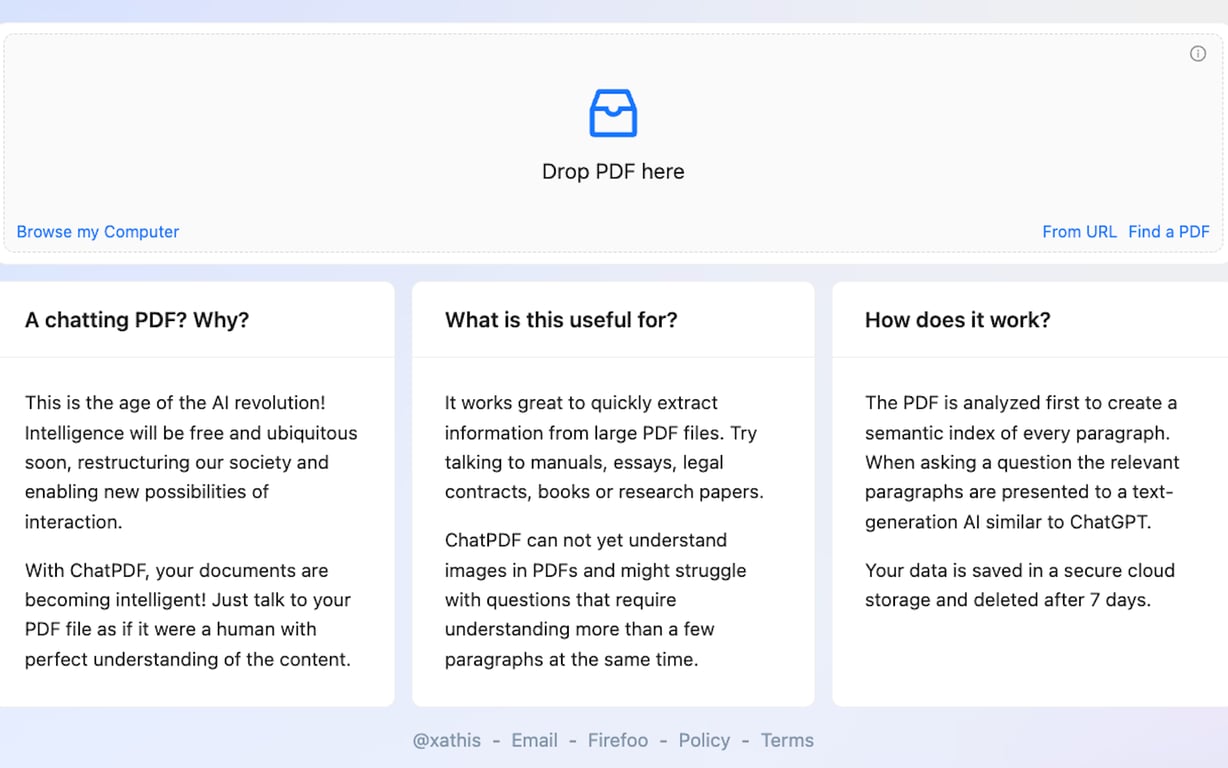Open "Browse my Computer" to pick a file
The width and height of the screenshot is (1228, 768).
coord(97,231)
